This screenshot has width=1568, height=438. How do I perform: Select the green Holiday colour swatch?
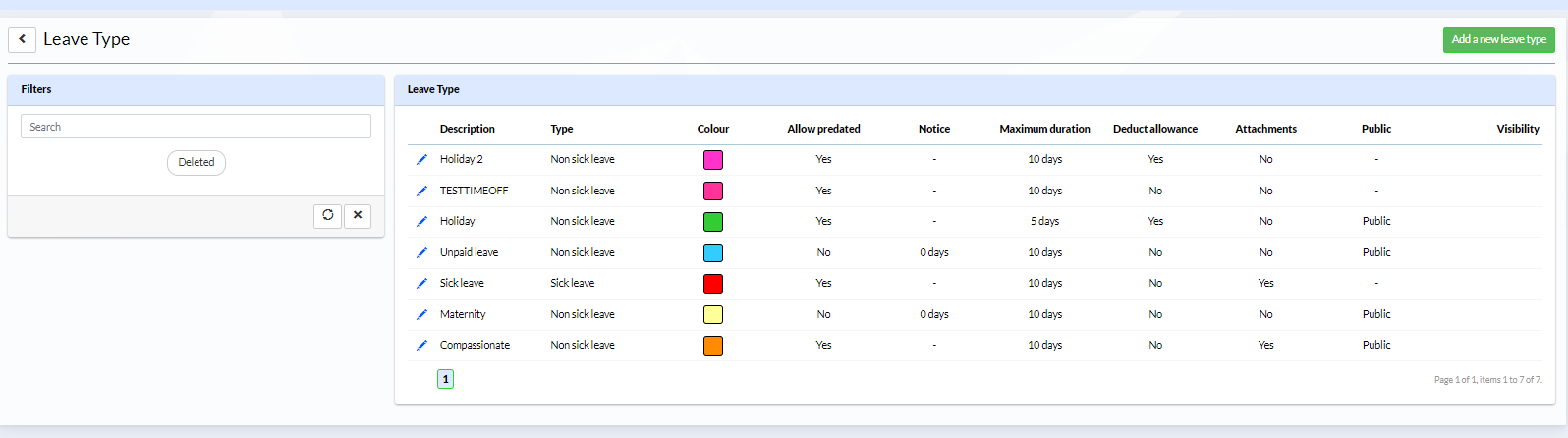[713, 222]
